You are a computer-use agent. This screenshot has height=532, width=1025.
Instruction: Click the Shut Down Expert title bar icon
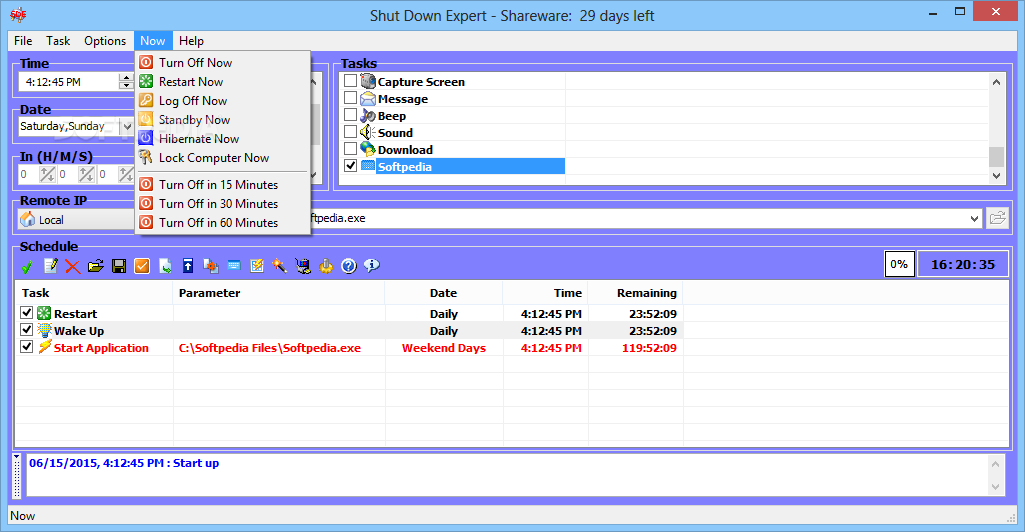tap(19, 14)
